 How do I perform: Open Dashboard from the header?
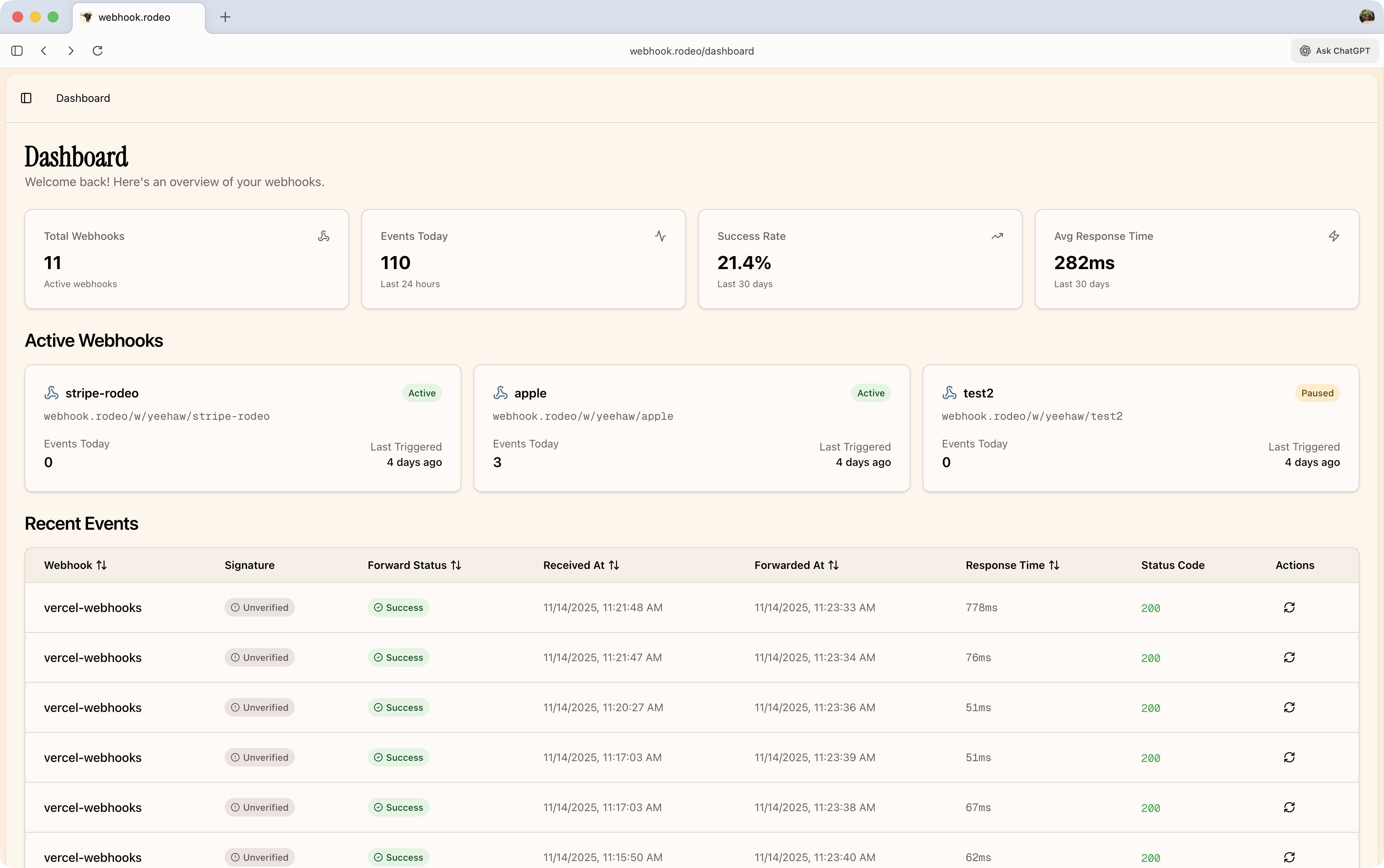pos(83,98)
